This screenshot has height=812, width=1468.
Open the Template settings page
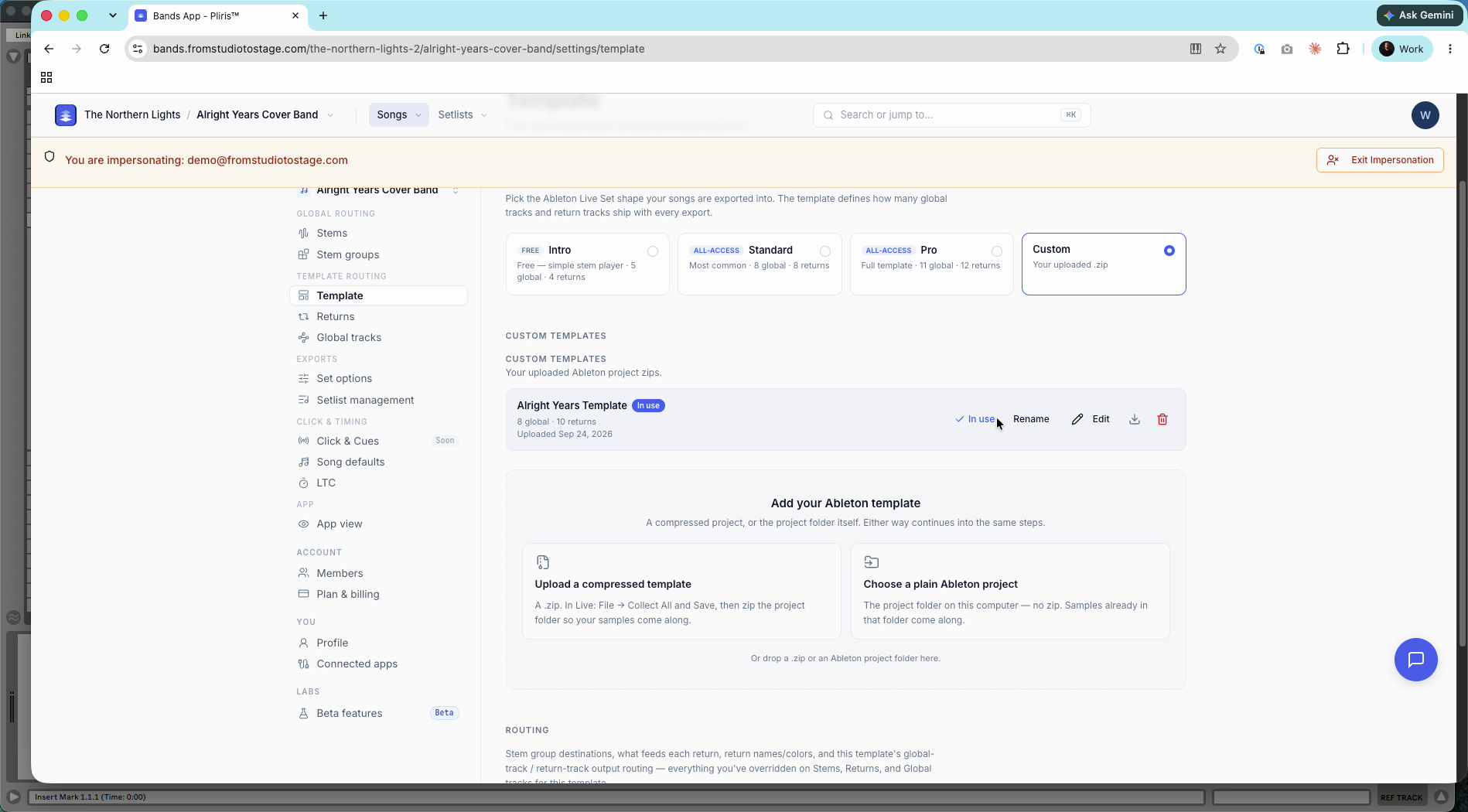(x=379, y=295)
